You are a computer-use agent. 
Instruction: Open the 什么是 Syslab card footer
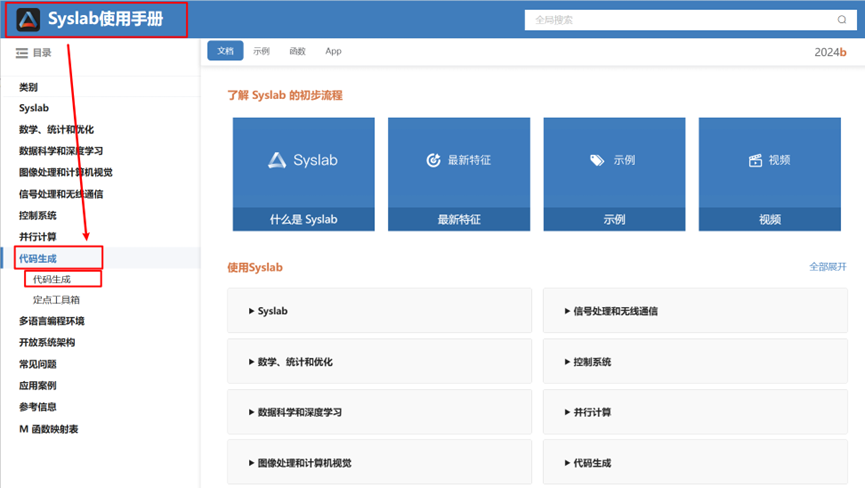click(303, 219)
